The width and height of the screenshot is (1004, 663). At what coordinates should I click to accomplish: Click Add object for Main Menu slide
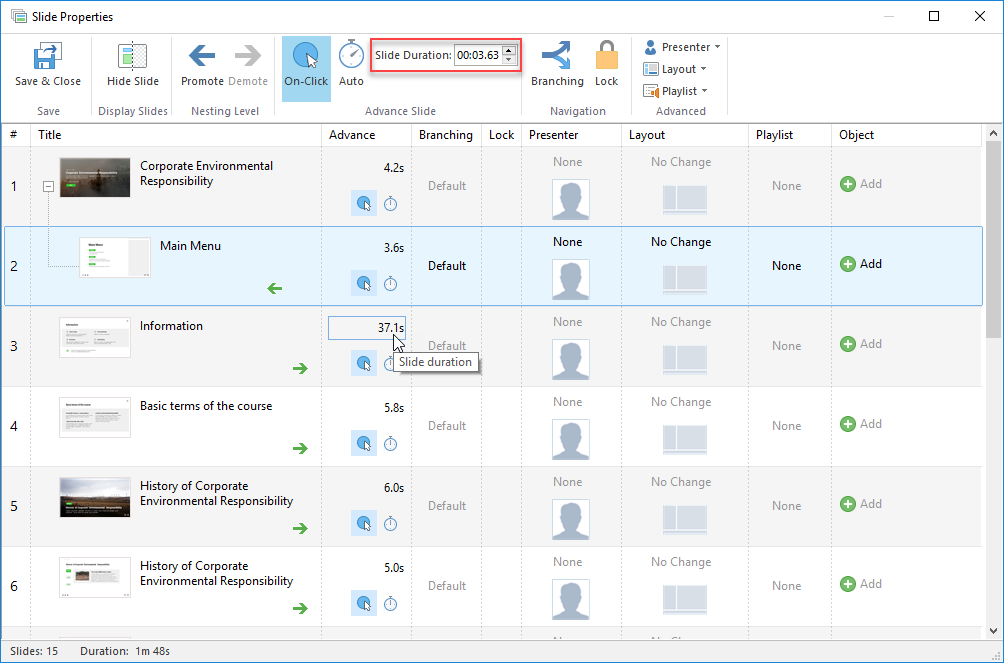point(861,264)
